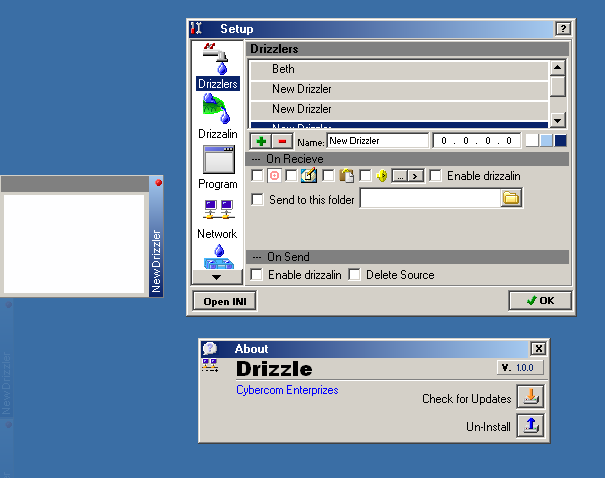
Task: Click the Setup wrench title bar icon
Action: point(196,29)
